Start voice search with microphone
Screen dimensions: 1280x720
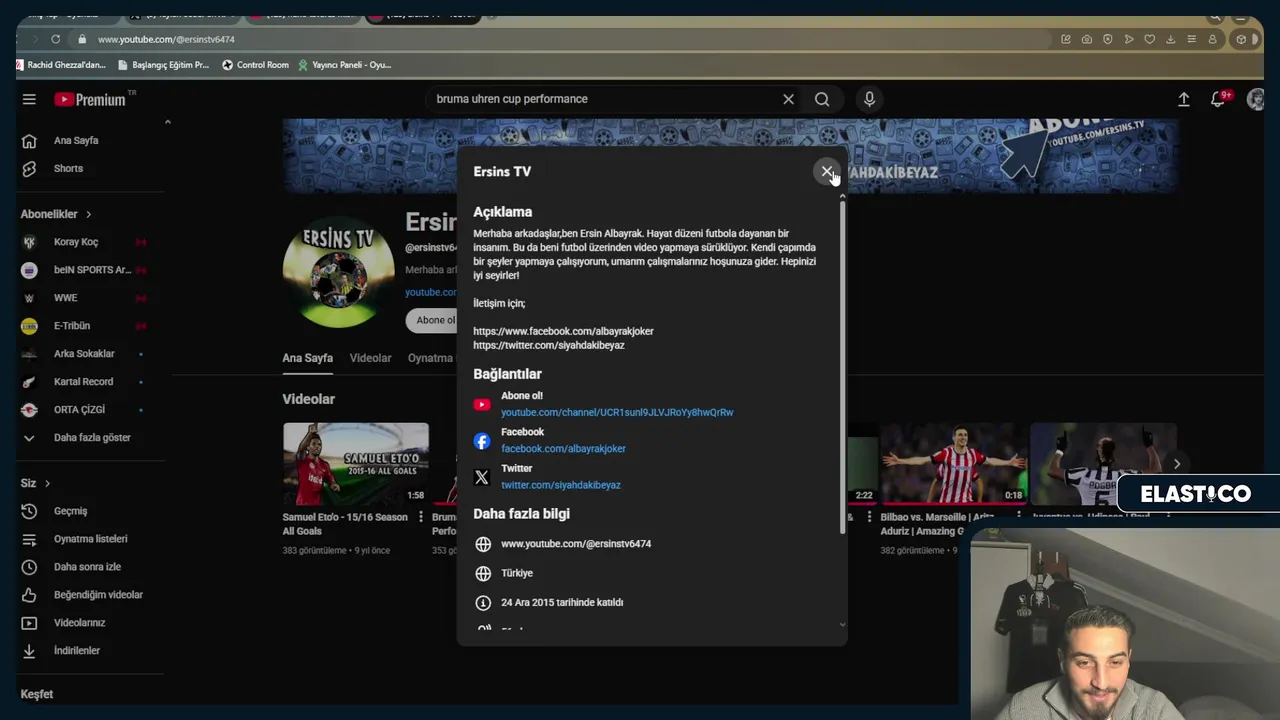[x=869, y=99]
